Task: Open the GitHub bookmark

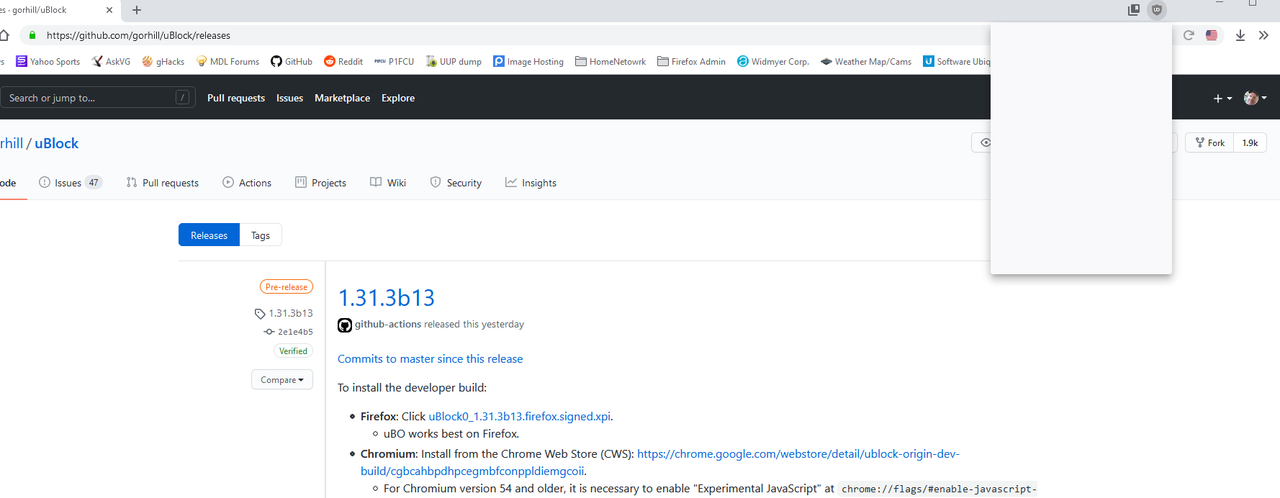Action: pyautogui.click(x=292, y=61)
